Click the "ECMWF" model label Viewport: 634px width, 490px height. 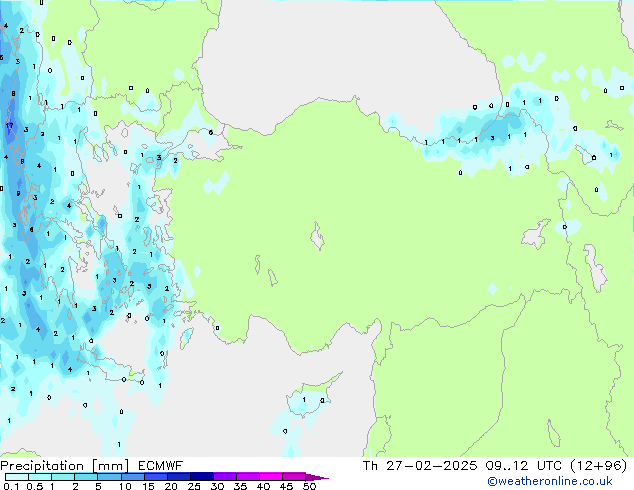(x=161, y=466)
